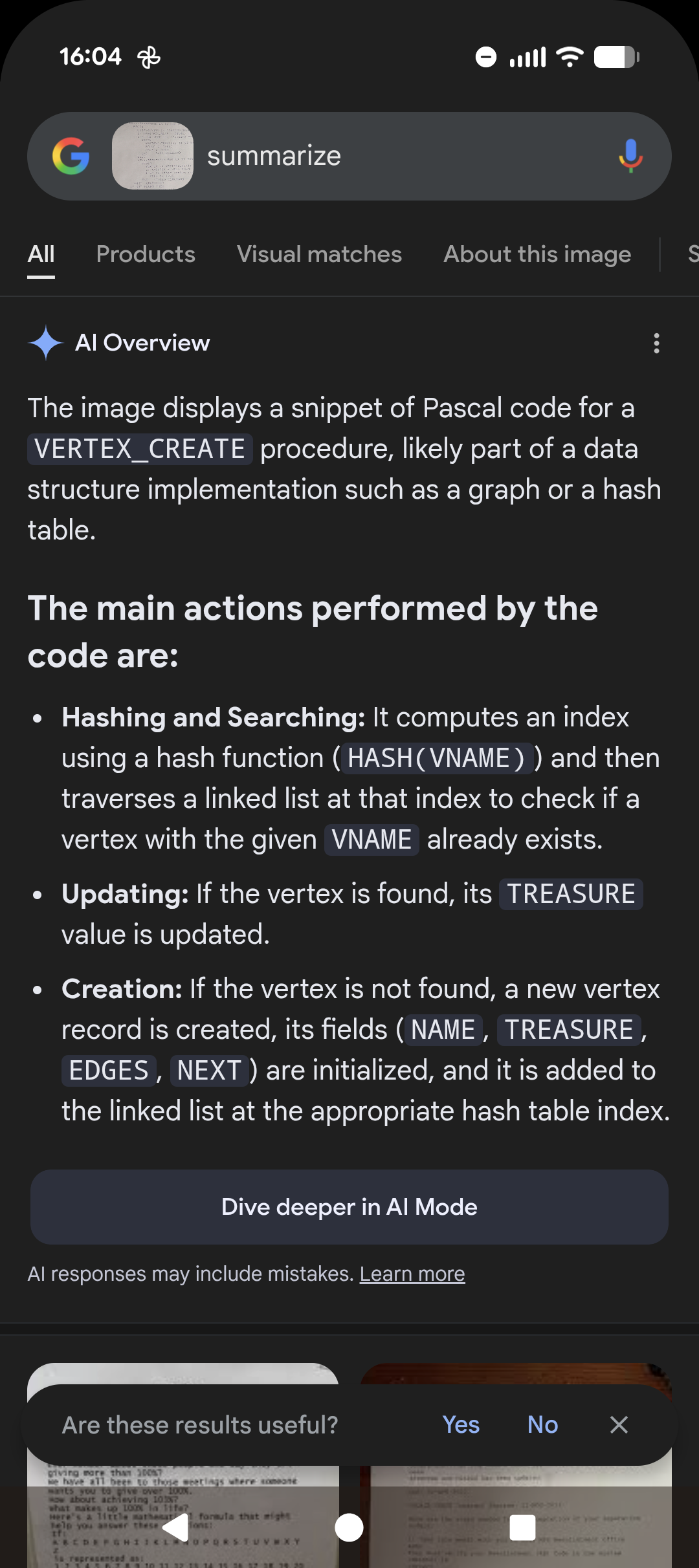
Task: Open the Learn more link
Action: [x=412, y=1273]
